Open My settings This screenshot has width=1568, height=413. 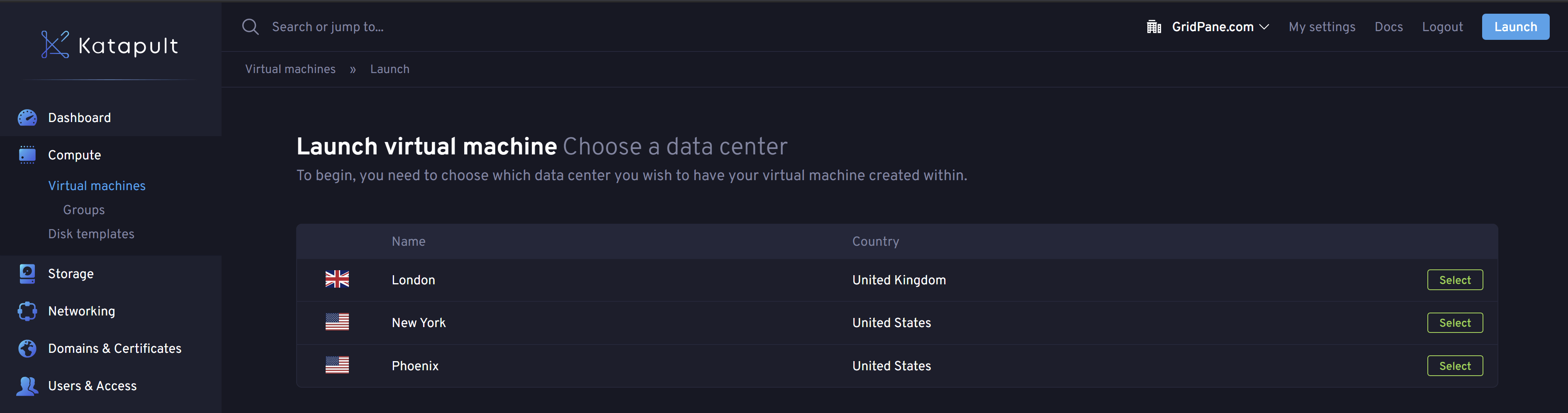(x=1322, y=27)
